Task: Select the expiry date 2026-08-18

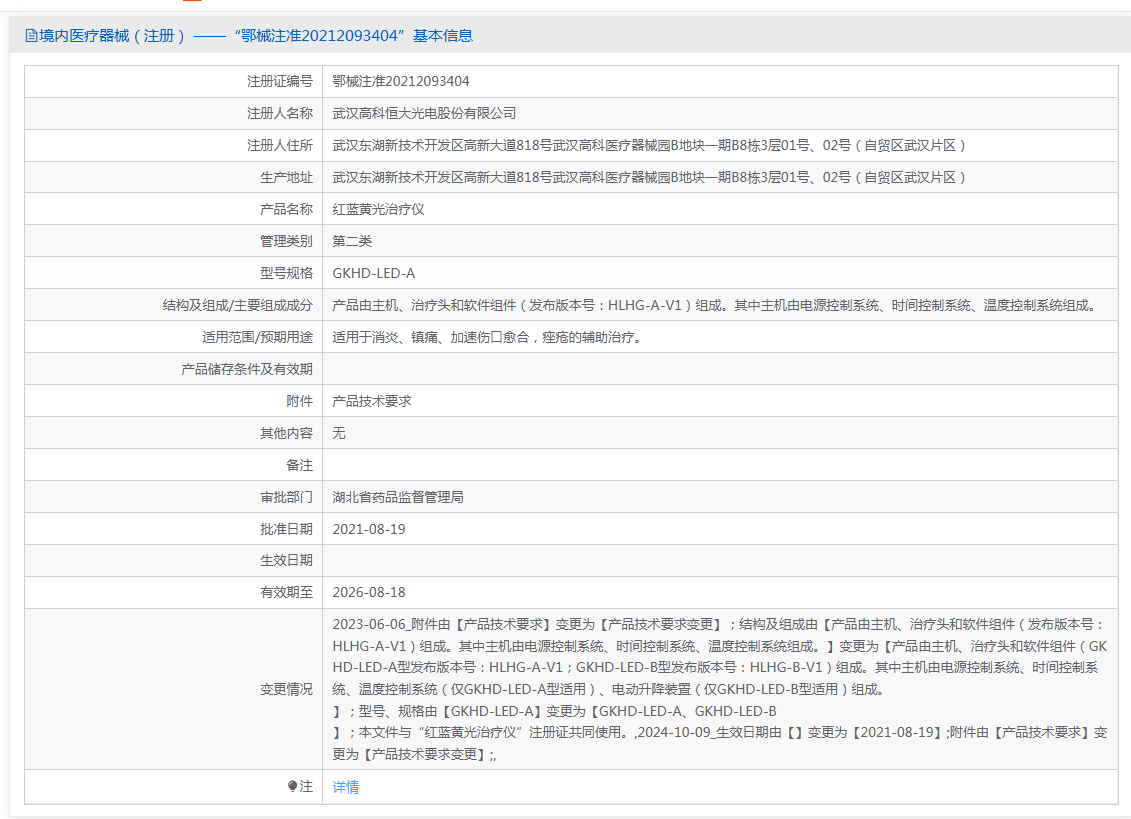Action: tap(369, 592)
